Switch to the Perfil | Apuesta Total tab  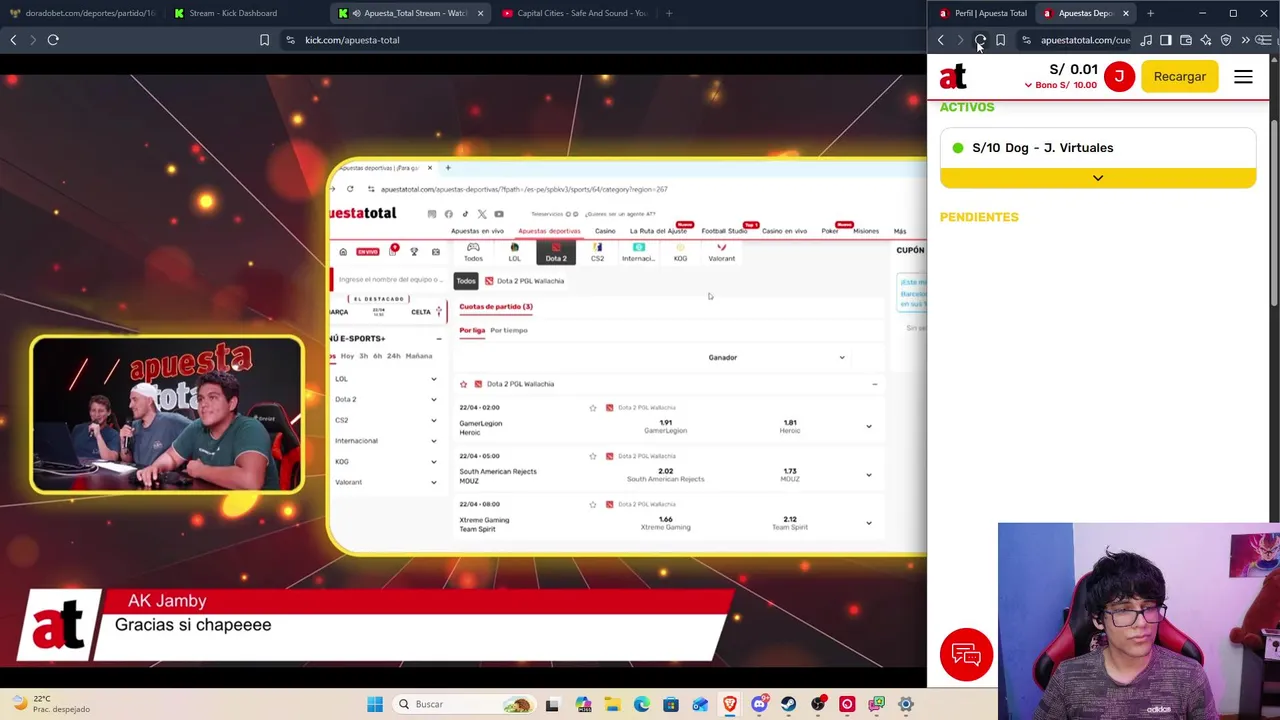[x=983, y=13]
